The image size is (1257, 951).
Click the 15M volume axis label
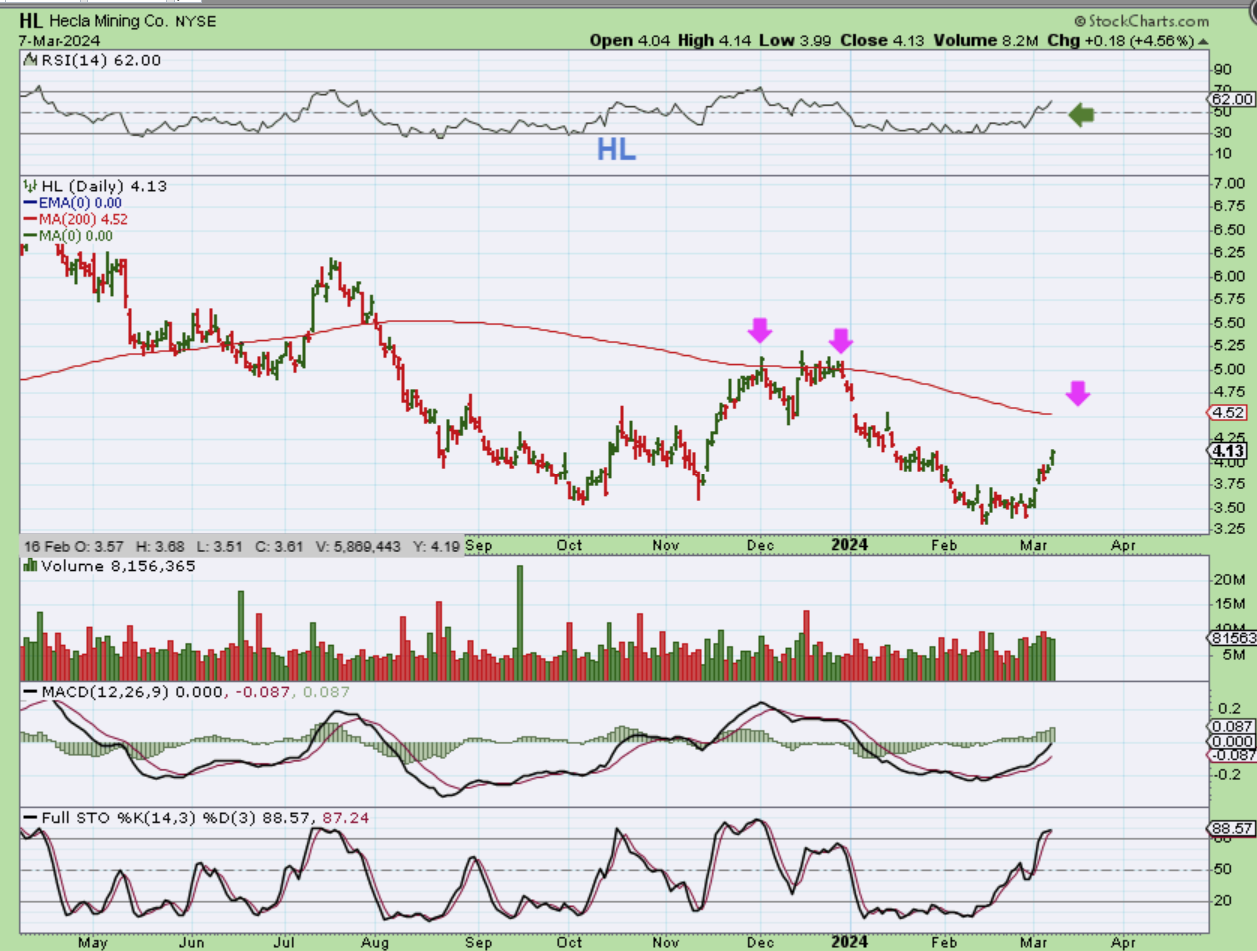(1227, 605)
